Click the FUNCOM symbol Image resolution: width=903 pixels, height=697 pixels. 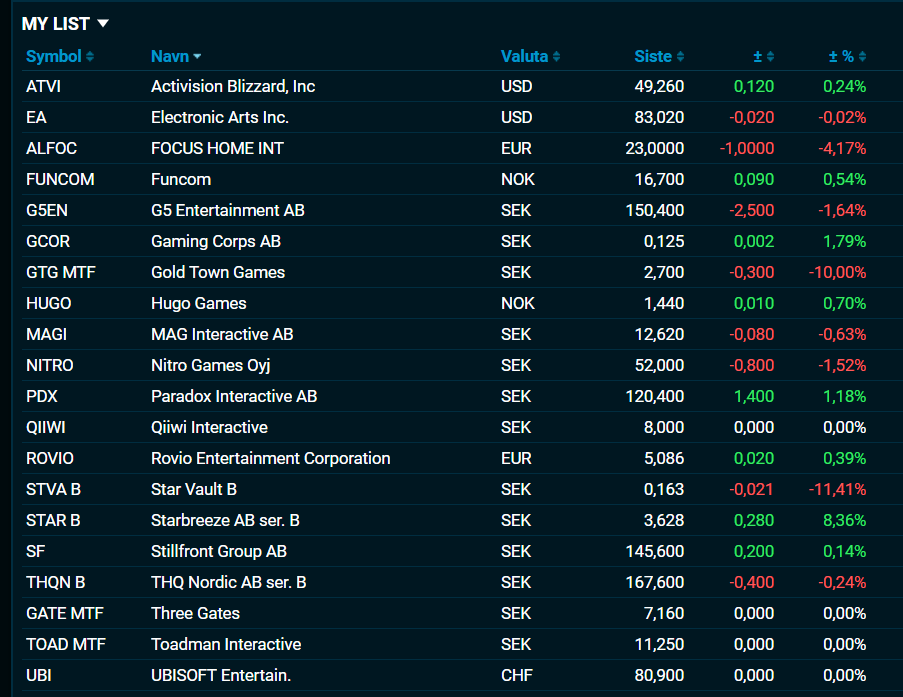tap(60, 180)
